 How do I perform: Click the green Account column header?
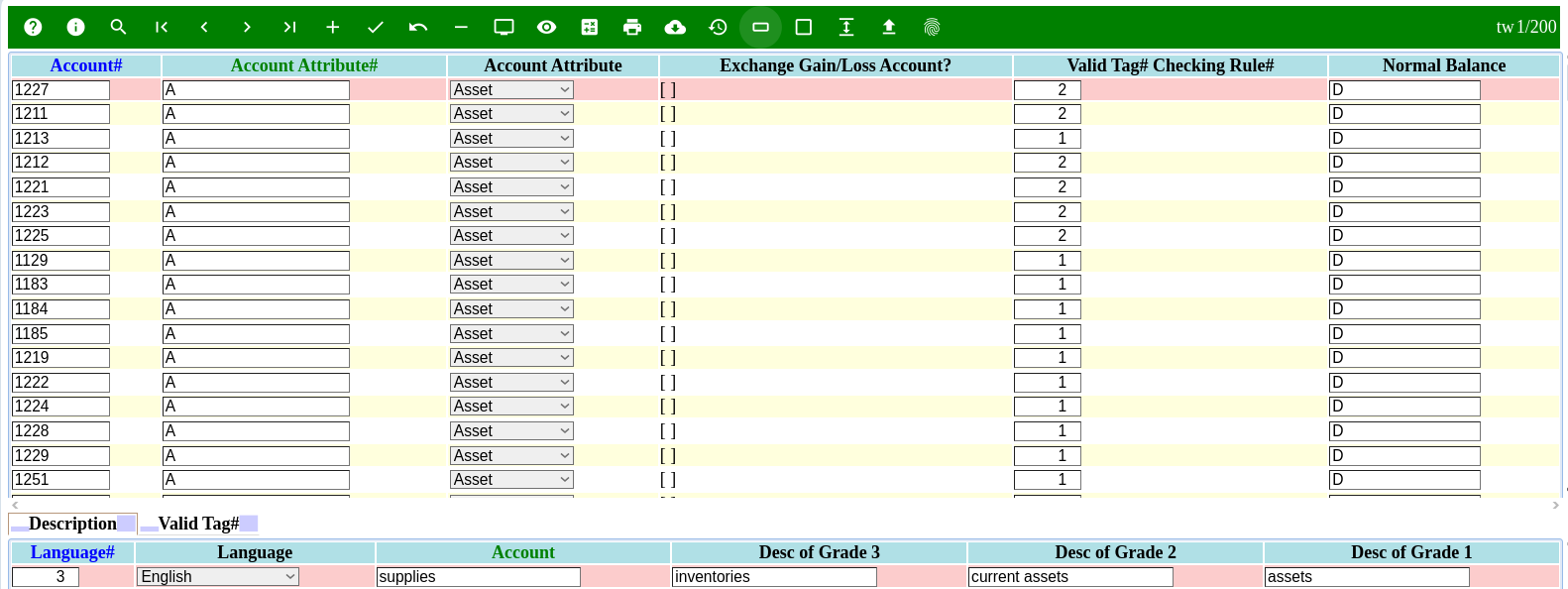pyautogui.click(x=523, y=552)
